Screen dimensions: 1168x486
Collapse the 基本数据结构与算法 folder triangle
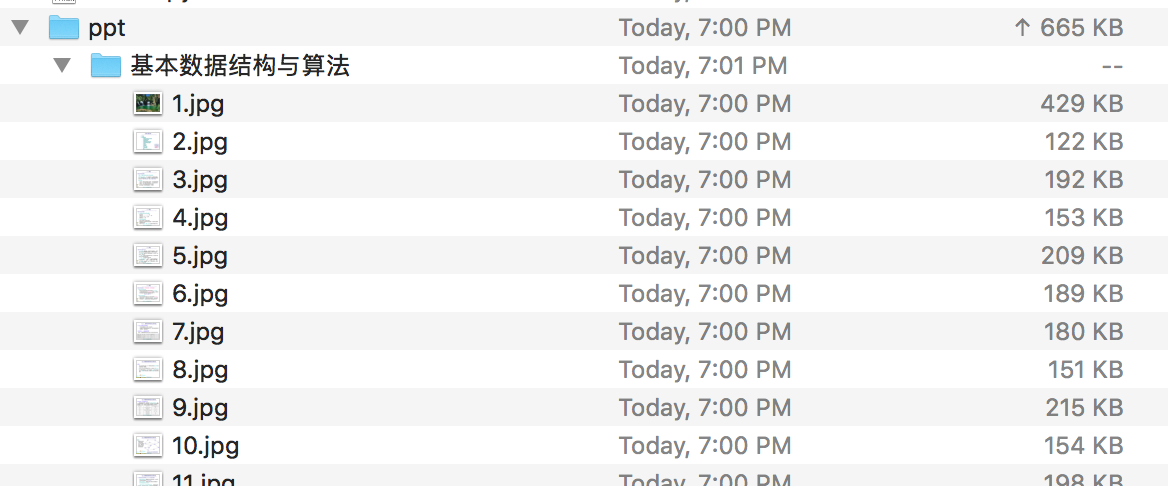[63, 66]
